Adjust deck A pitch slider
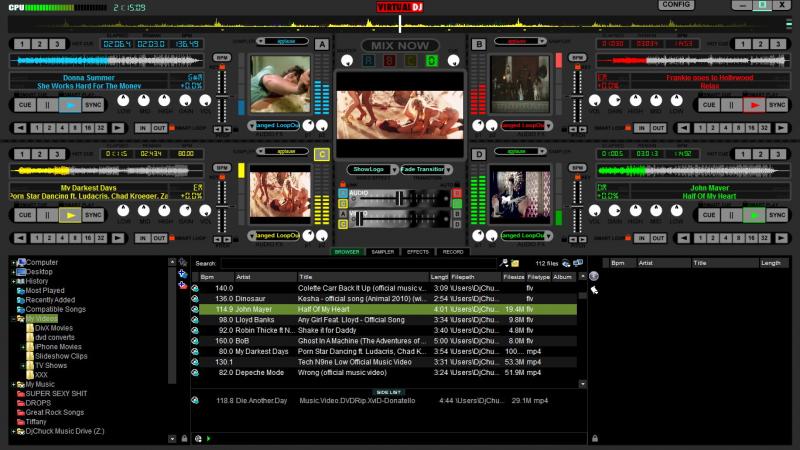Screen dimensions: 800x450 [221, 96]
